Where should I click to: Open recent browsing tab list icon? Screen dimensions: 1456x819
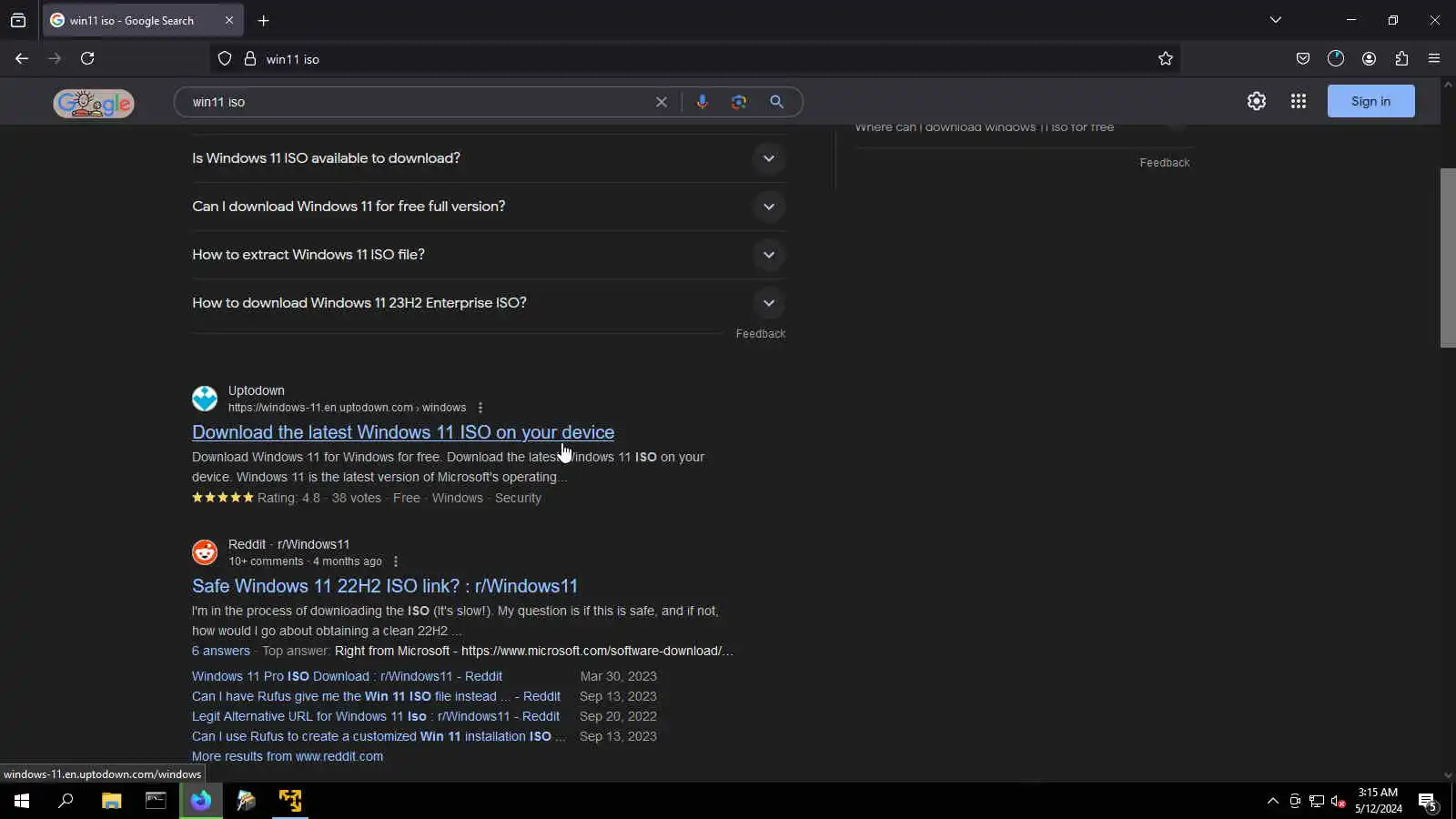click(x=18, y=20)
